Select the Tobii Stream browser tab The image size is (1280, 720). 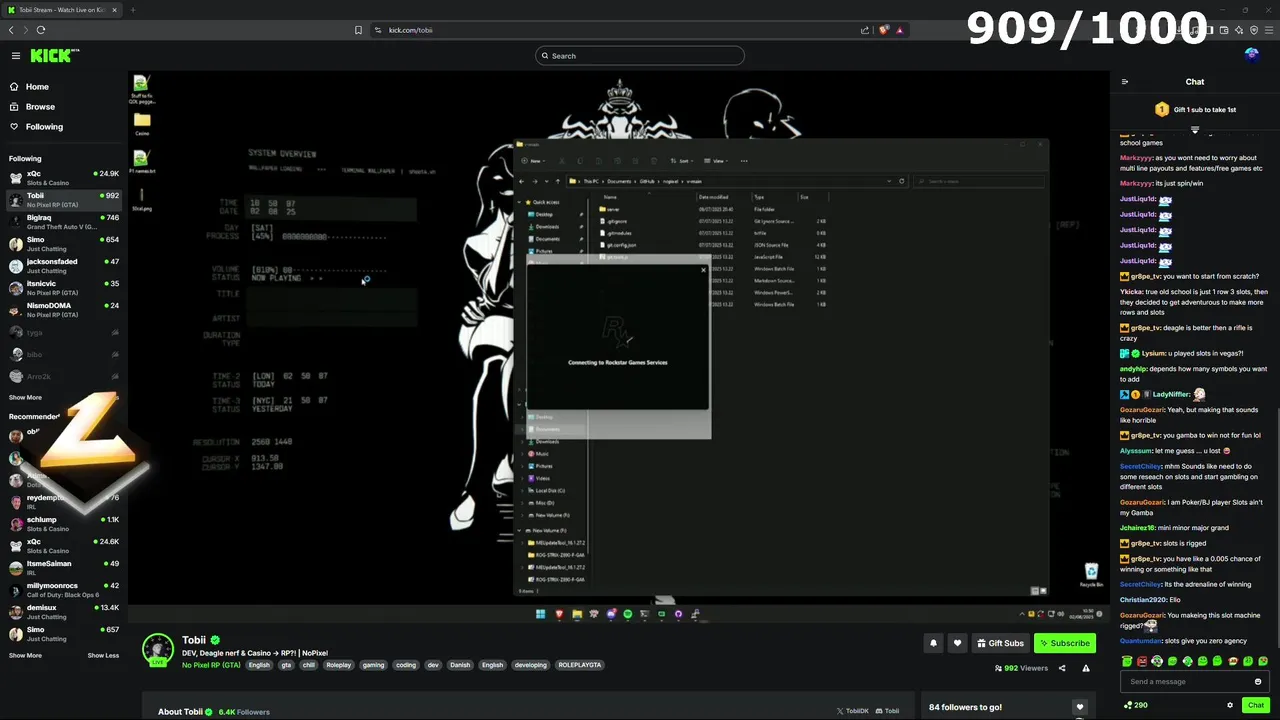(x=62, y=10)
